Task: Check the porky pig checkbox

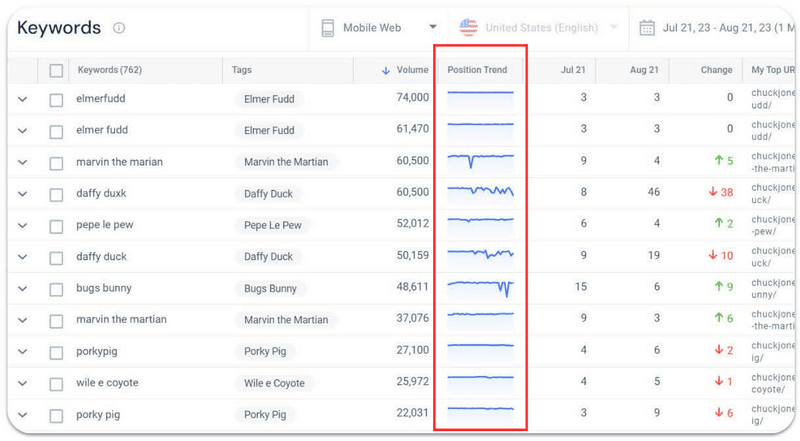Action: click(x=56, y=415)
